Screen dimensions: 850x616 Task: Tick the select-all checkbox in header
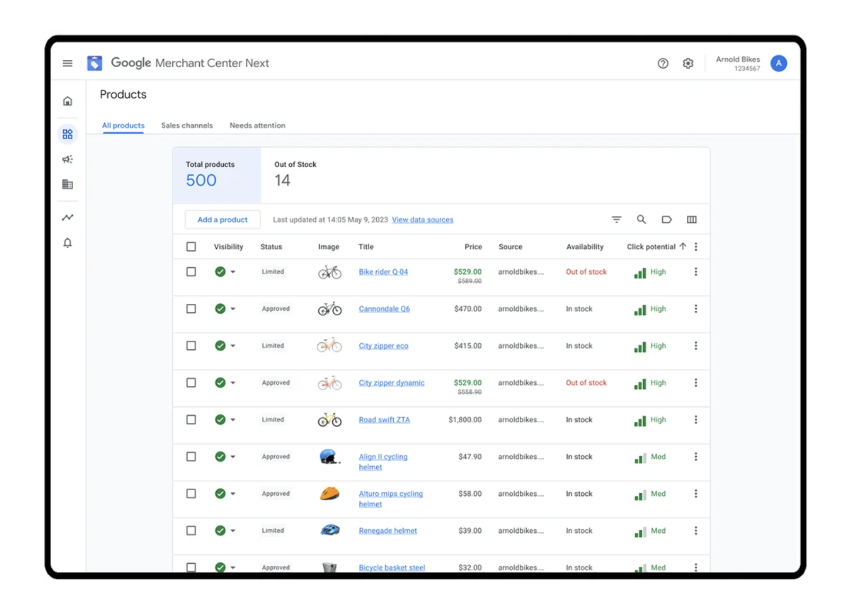click(x=191, y=247)
